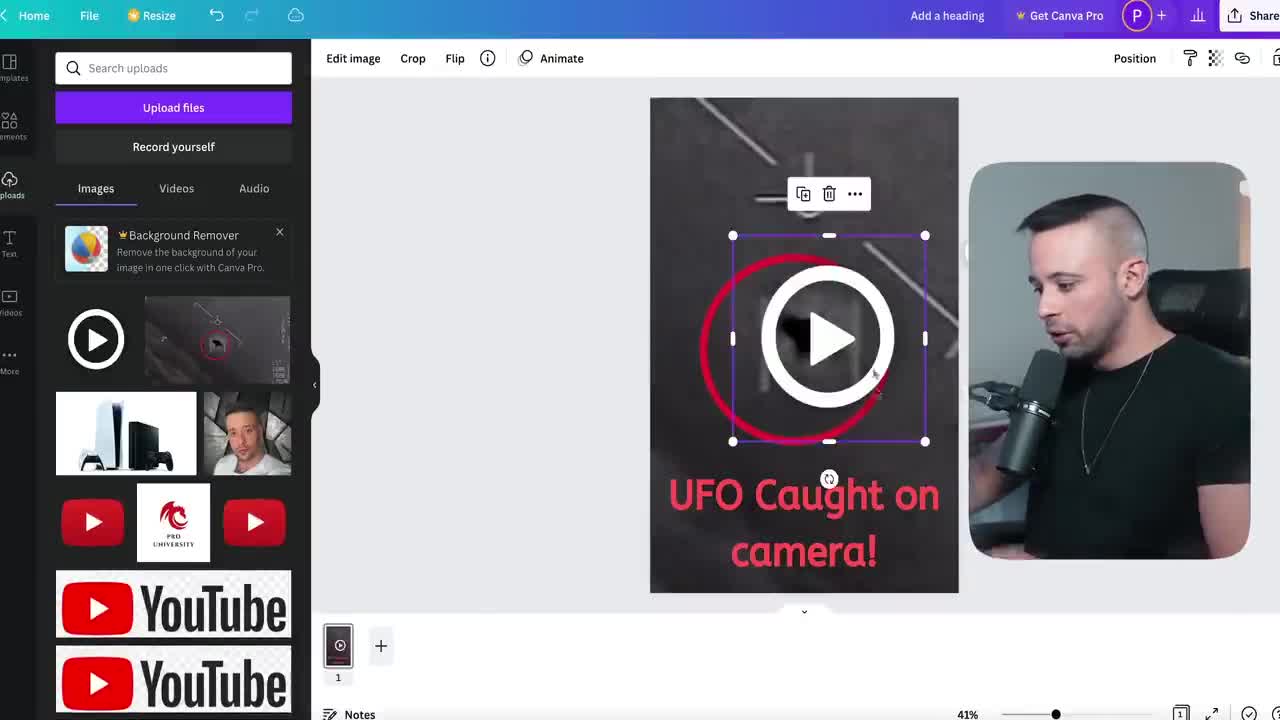The image size is (1280, 720).
Task: Close the Background Remover promo
Action: click(x=280, y=232)
